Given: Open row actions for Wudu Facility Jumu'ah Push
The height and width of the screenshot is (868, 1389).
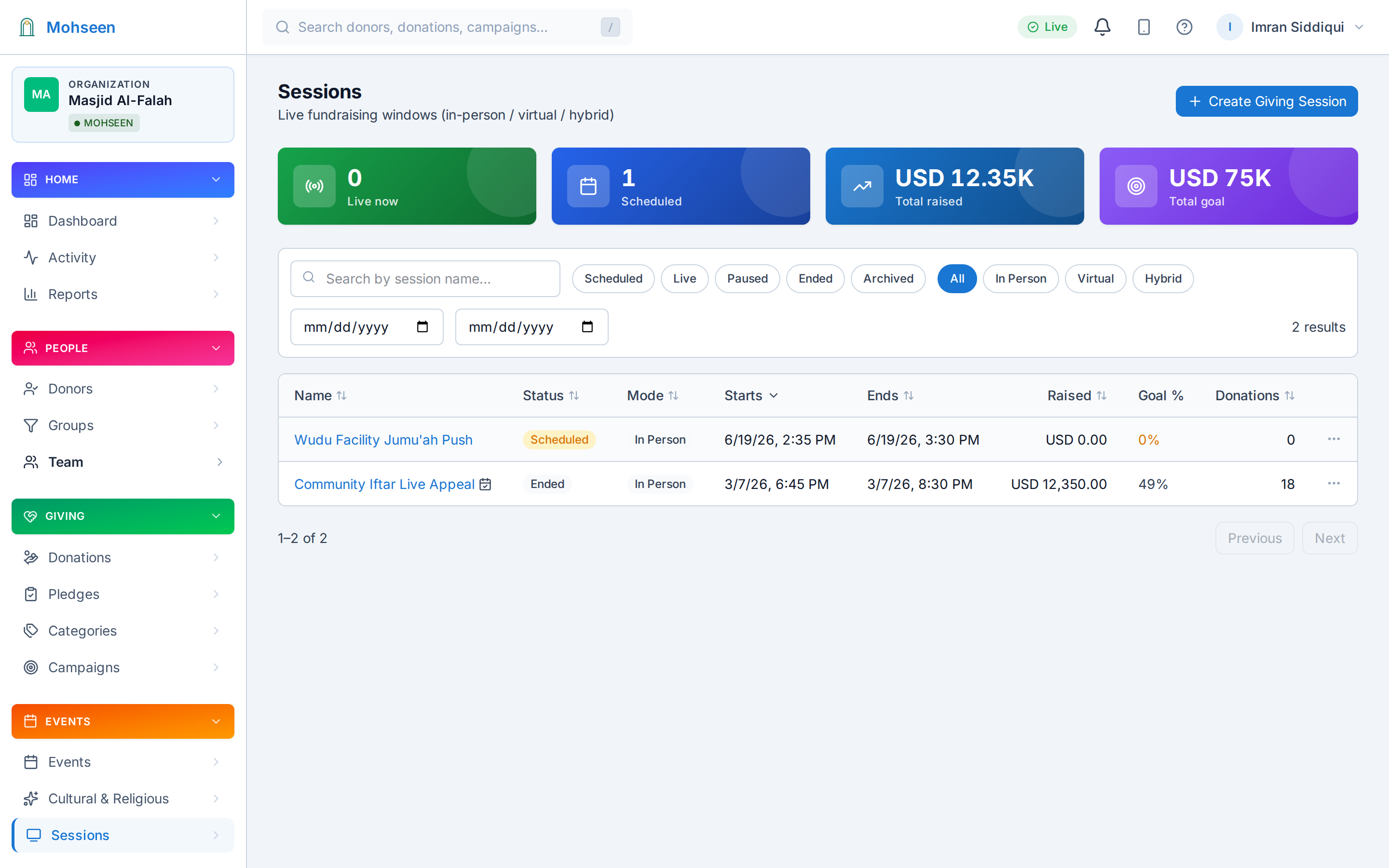Looking at the screenshot, I should point(1334,439).
